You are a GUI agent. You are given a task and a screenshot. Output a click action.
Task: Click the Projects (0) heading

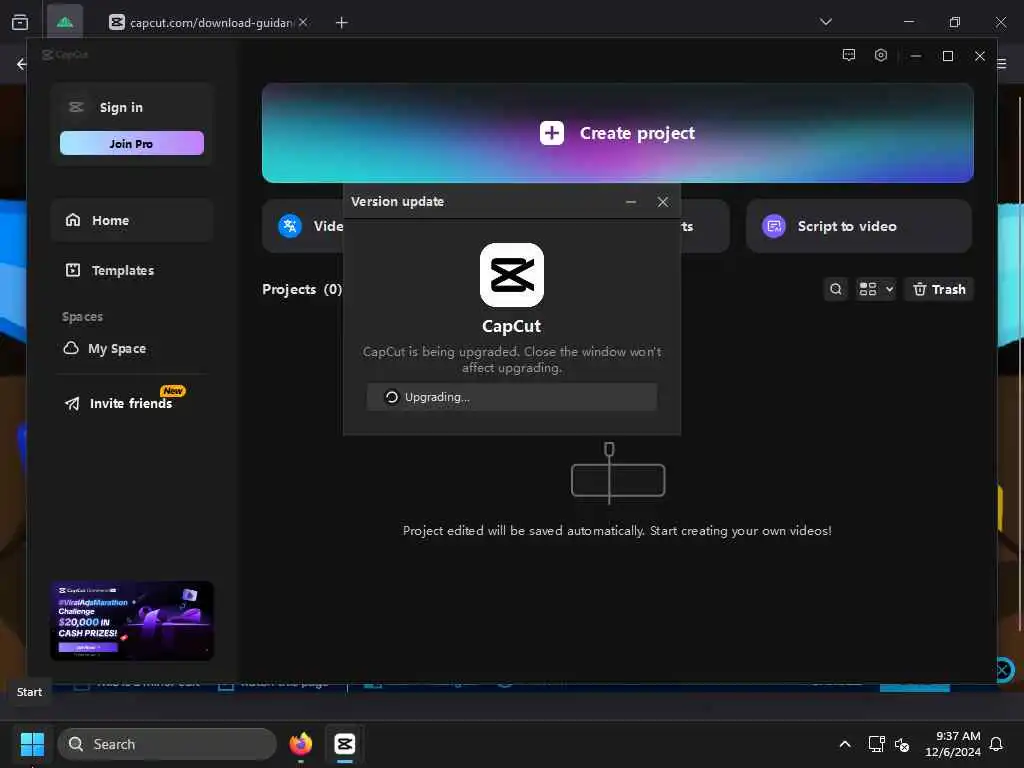click(x=302, y=289)
